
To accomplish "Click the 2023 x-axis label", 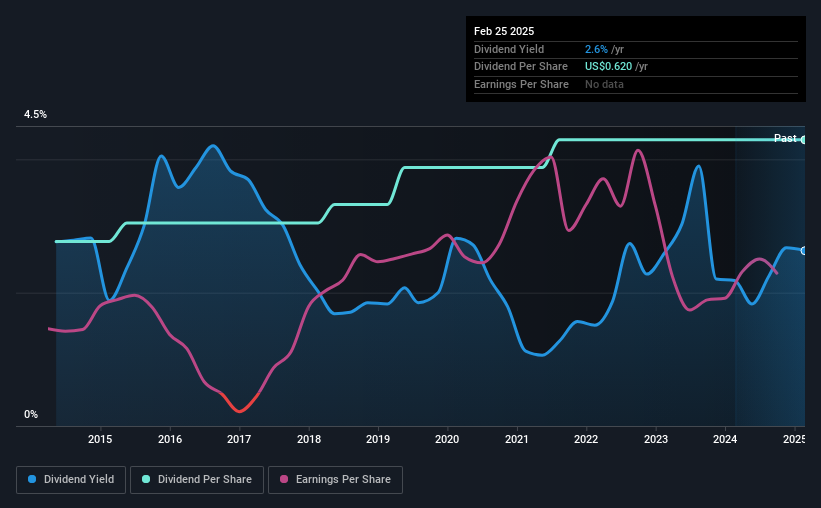I will pyautogui.click(x=656, y=439).
